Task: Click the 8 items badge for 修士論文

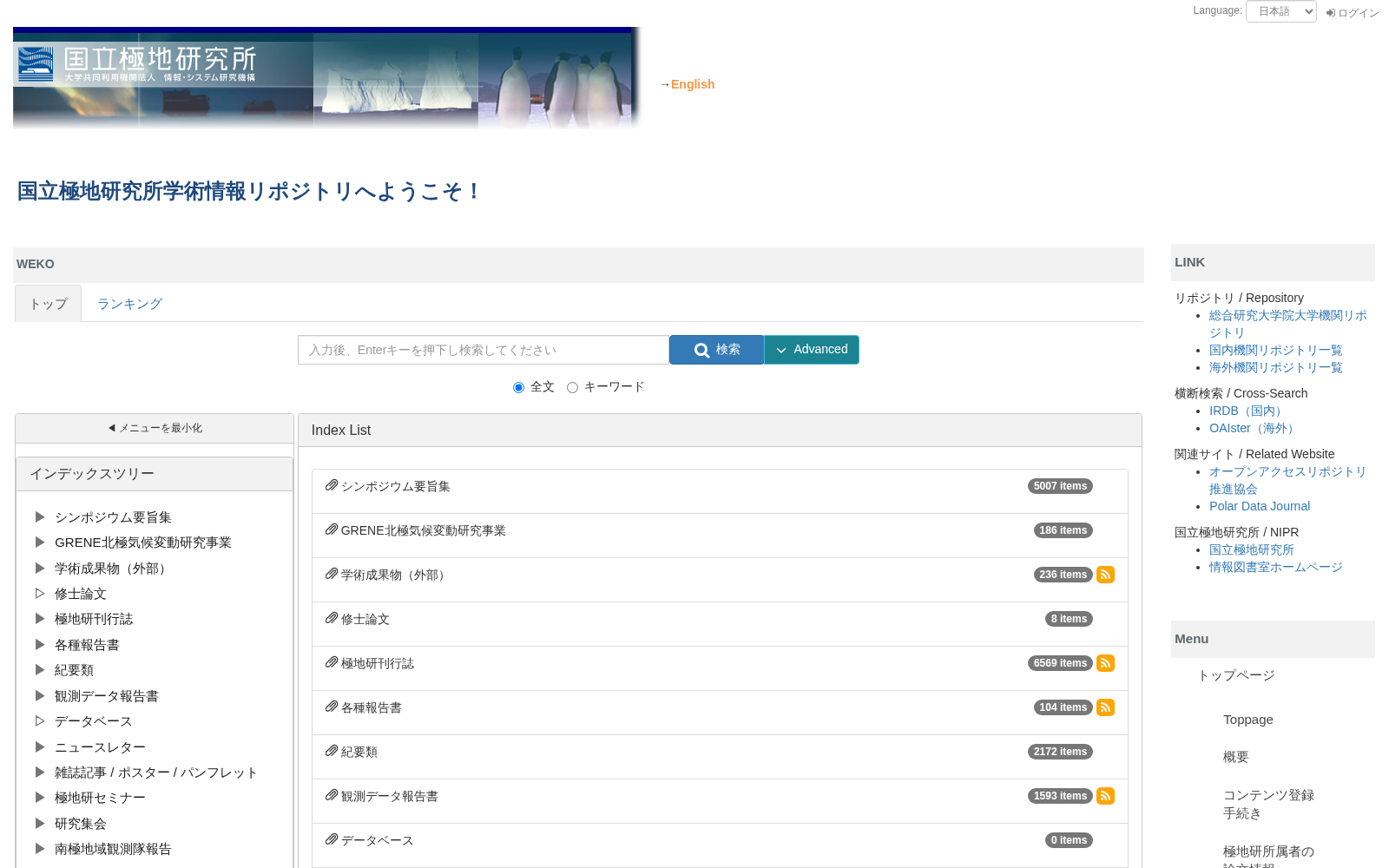Action: point(1069,619)
